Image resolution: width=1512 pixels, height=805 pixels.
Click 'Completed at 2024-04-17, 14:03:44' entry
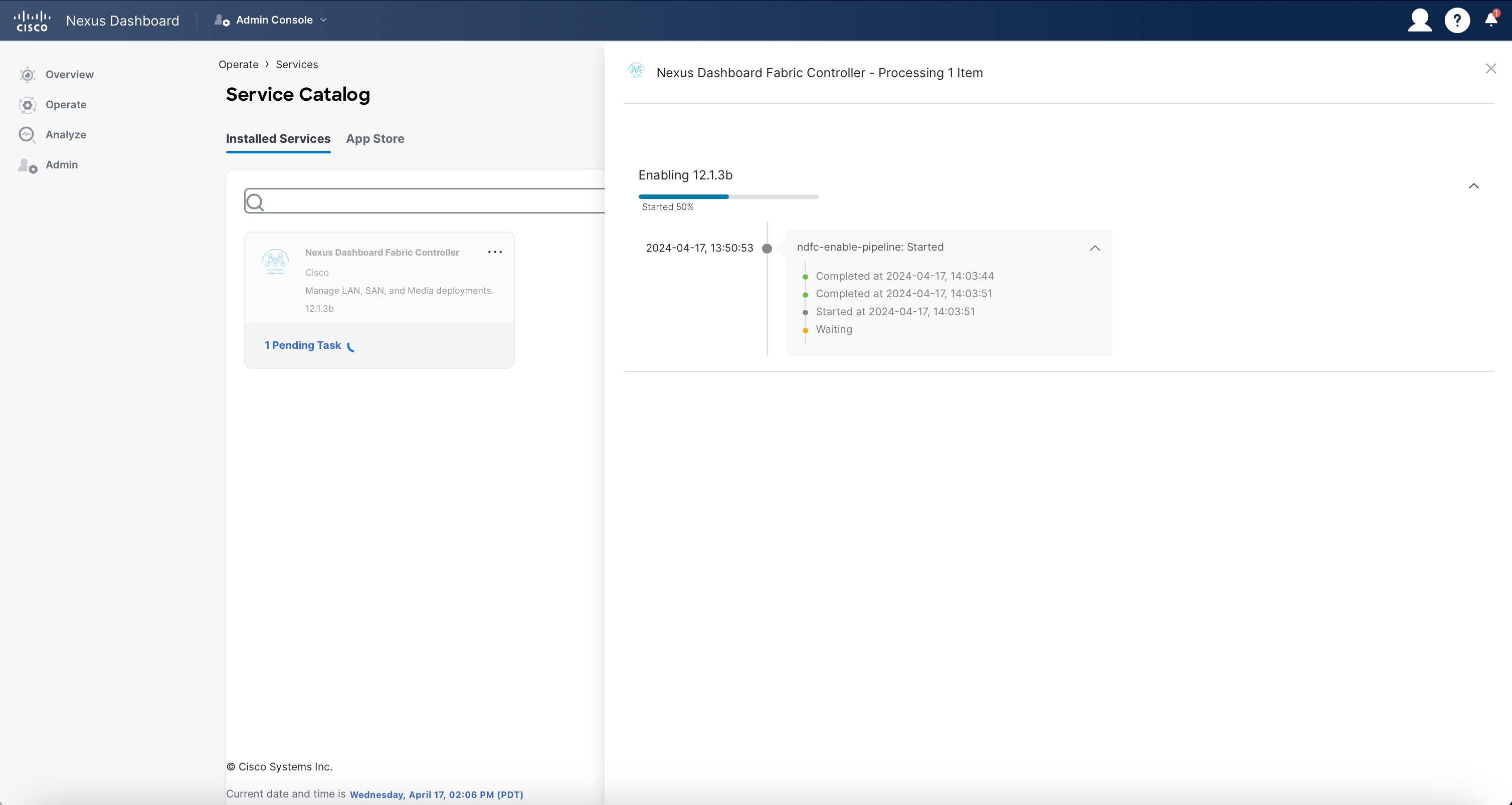click(x=904, y=276)
